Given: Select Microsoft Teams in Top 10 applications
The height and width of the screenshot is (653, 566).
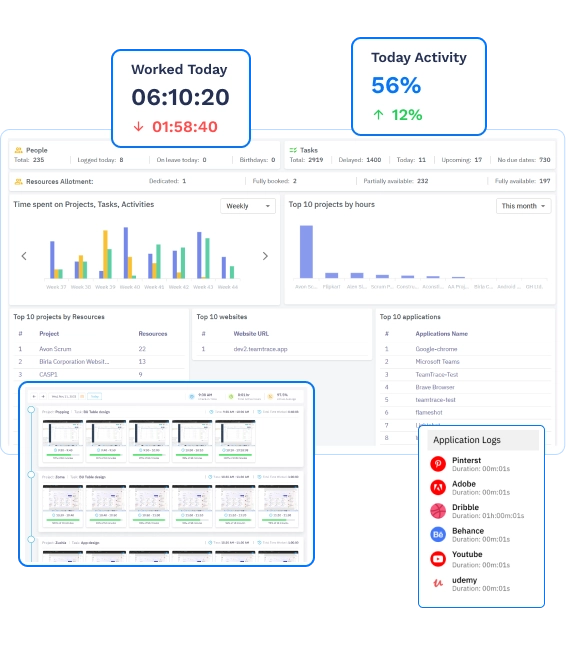Looking at the screenshot, I should 437,361.
